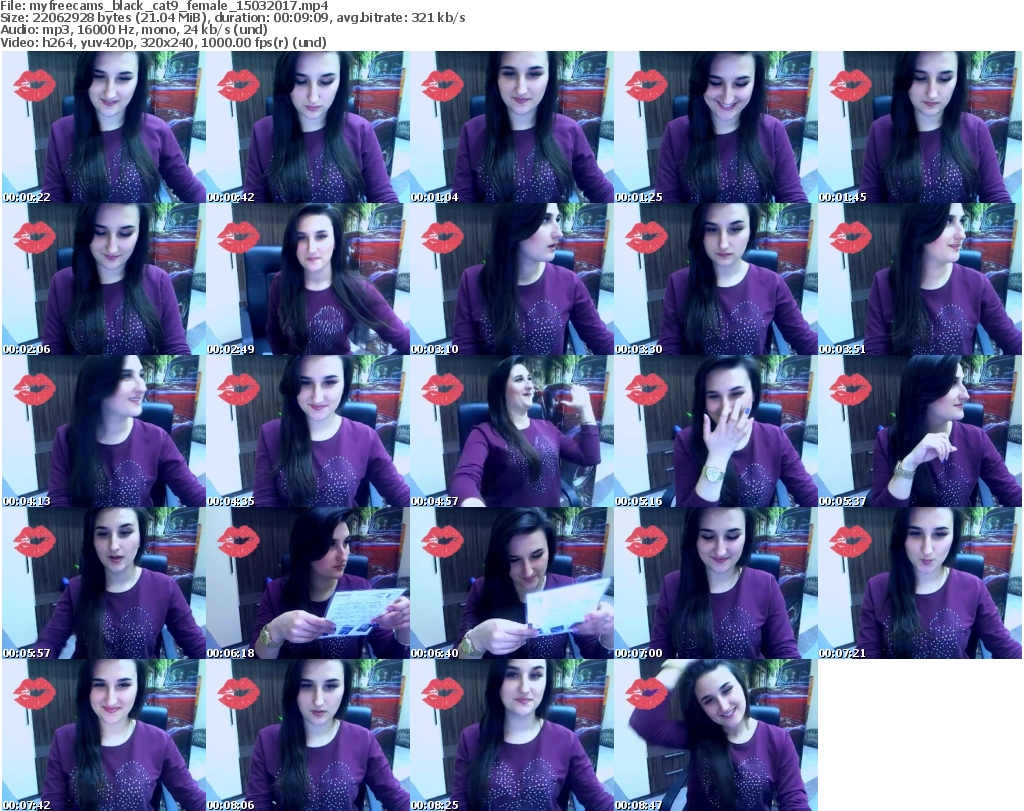Click the 'Video: h264, yuv420p' line
This screenshot has height=811, width=1024.
(x=163, y=42)
